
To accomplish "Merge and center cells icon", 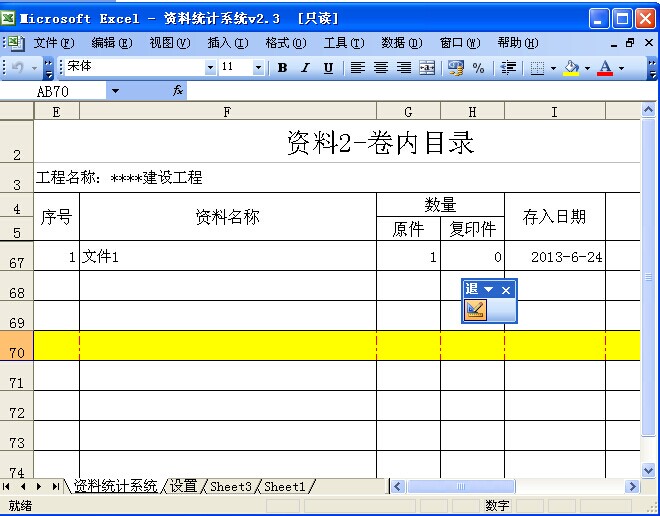I will pyautogui.click(x=427, y=68).
